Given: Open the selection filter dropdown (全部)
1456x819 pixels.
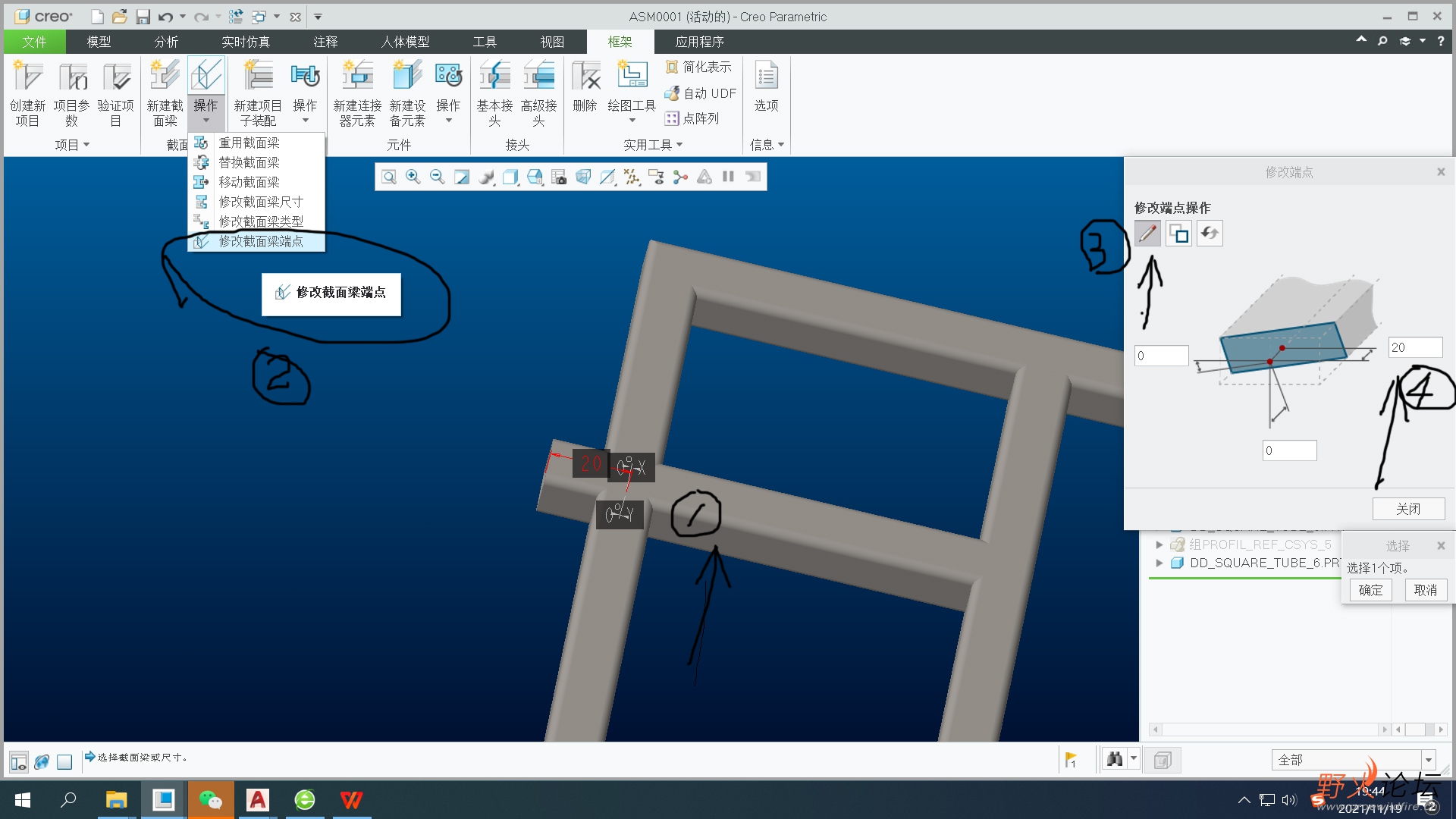Looking at the screenshot, I should (1429, 760).
